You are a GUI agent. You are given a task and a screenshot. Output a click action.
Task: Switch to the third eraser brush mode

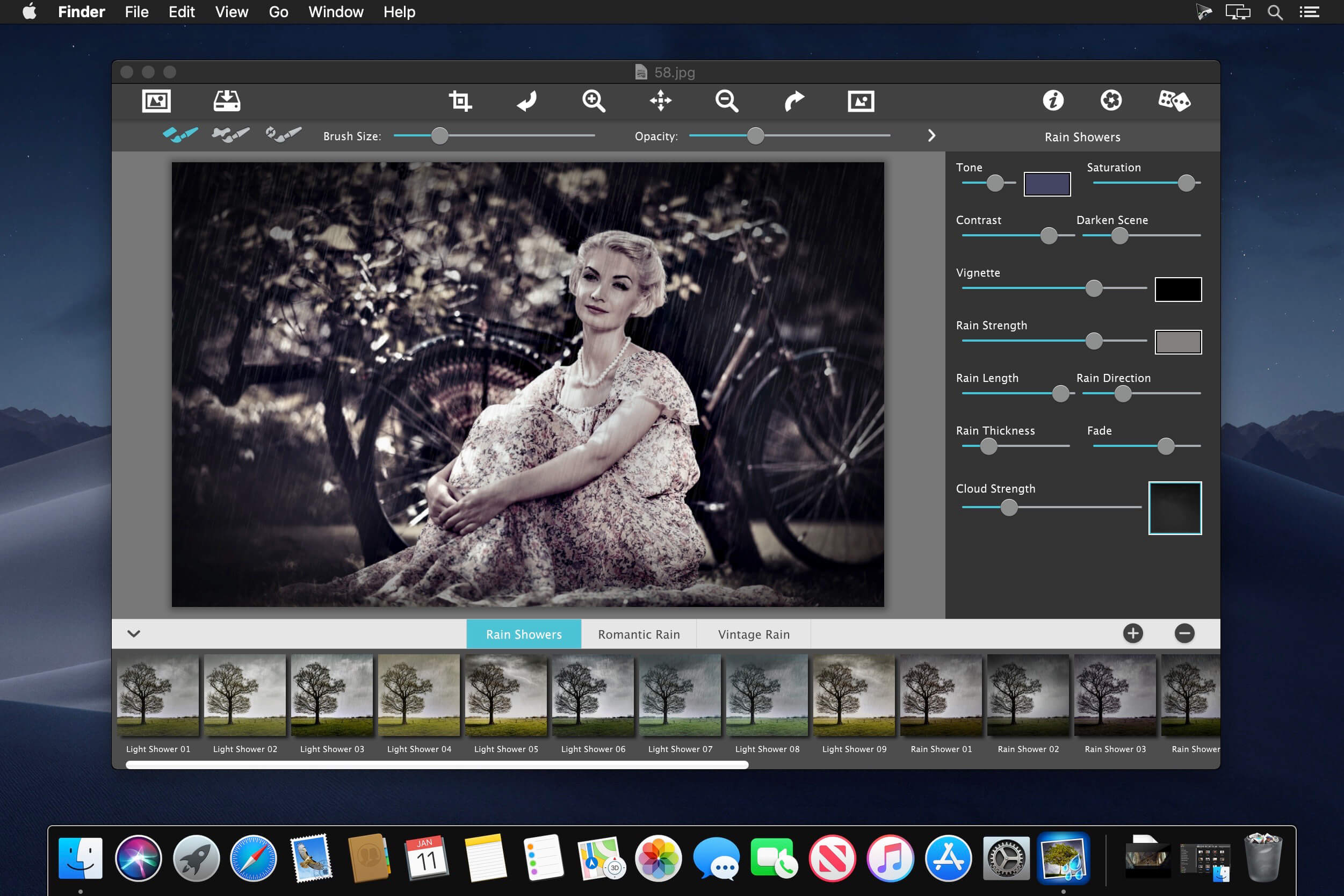[x=284, y=135]
